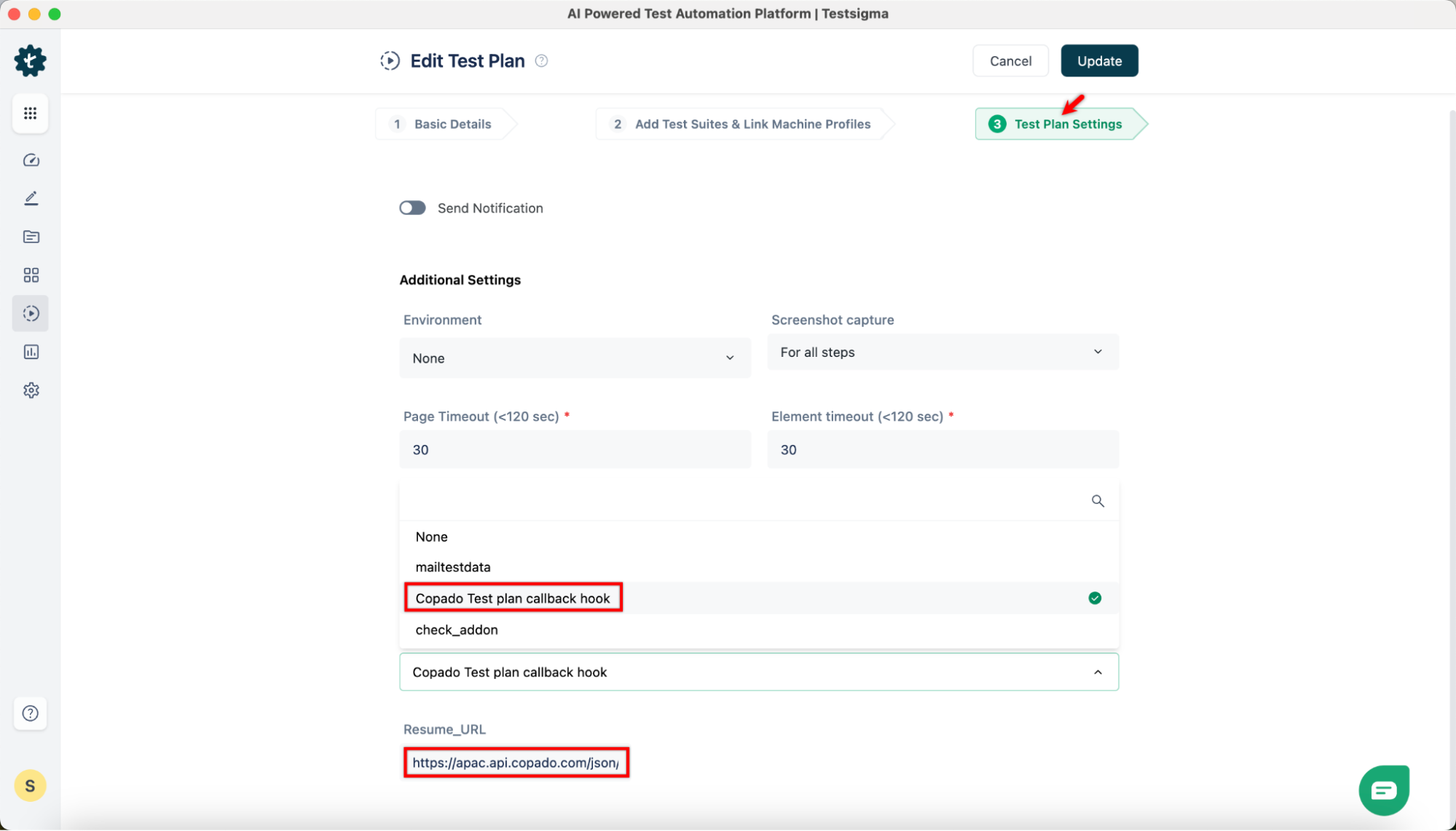
Task: Select Copado Test plan callback hook option
Action: (x=513, y=597)
